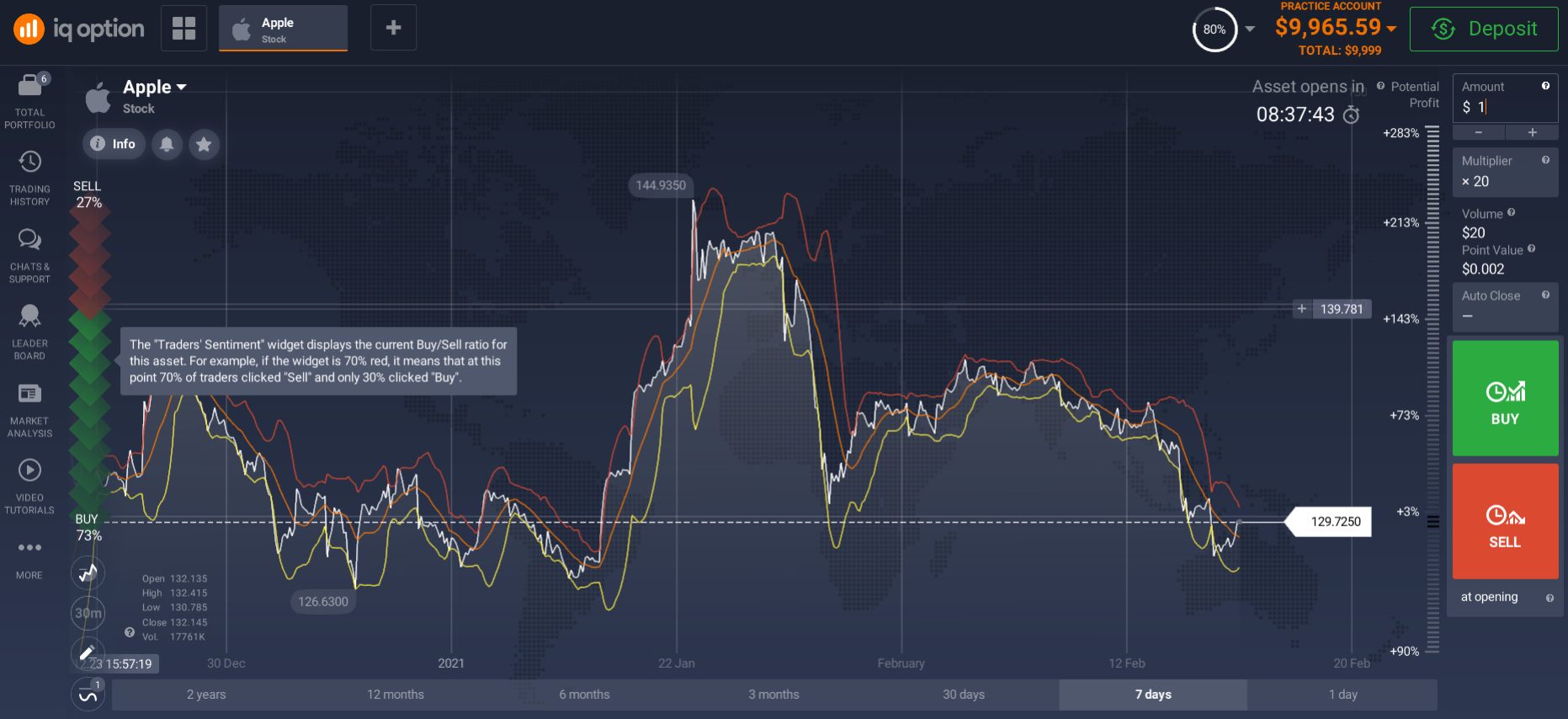Open the Apple asset Info button
This screenshot has width=1568, height=719.
point(114,144)
